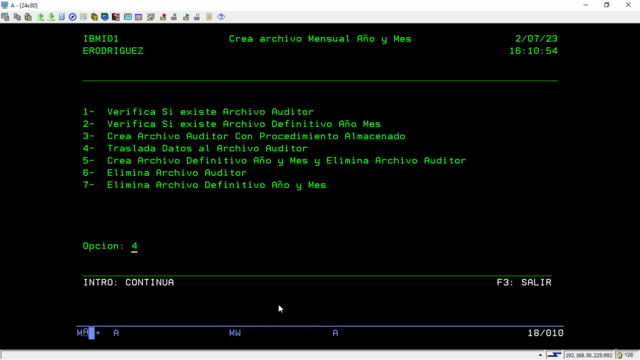640x360 pixels.
Task: Click option 7 Elimina Archivo Definitivo Año y Mes
Action: [204, 185]
